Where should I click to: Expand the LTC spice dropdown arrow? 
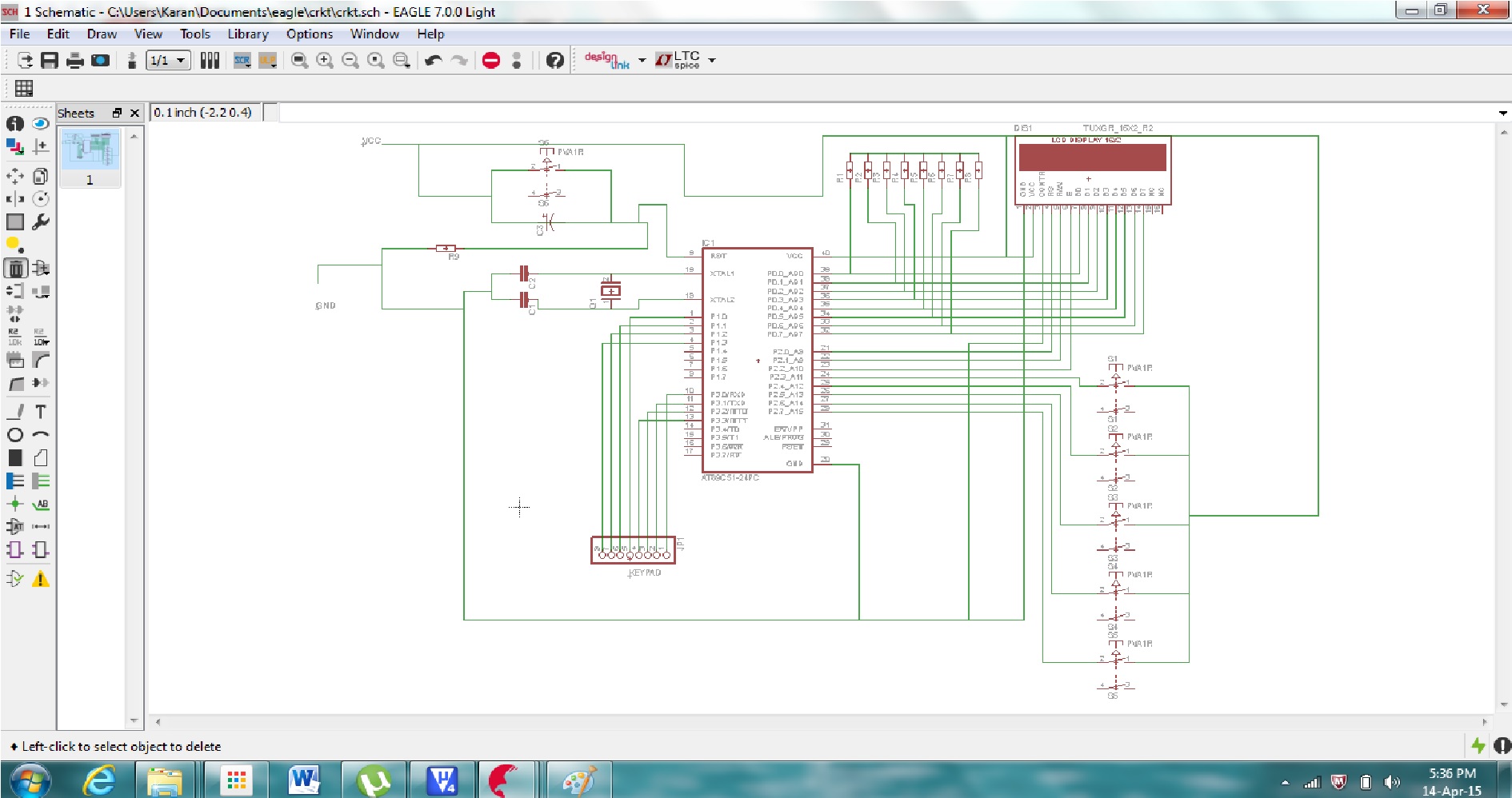(x=712, y=61)
